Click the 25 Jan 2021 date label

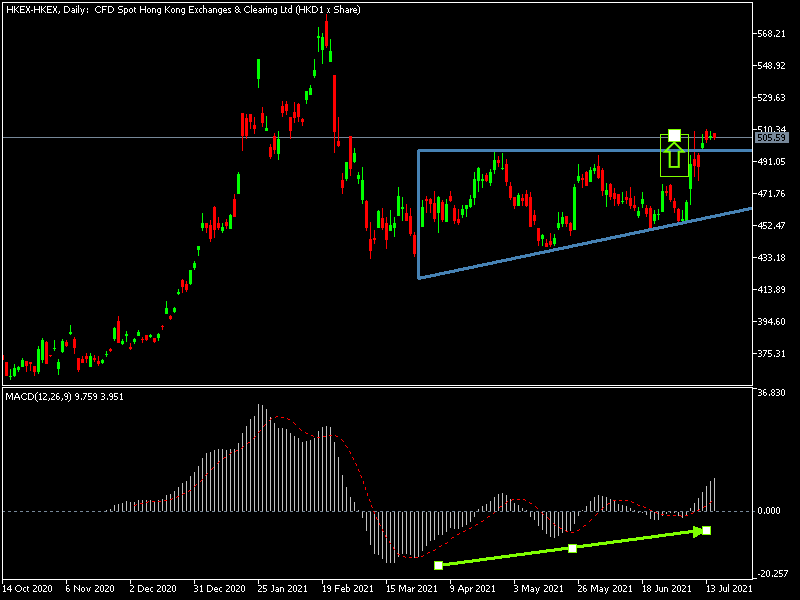pos(283,589)
